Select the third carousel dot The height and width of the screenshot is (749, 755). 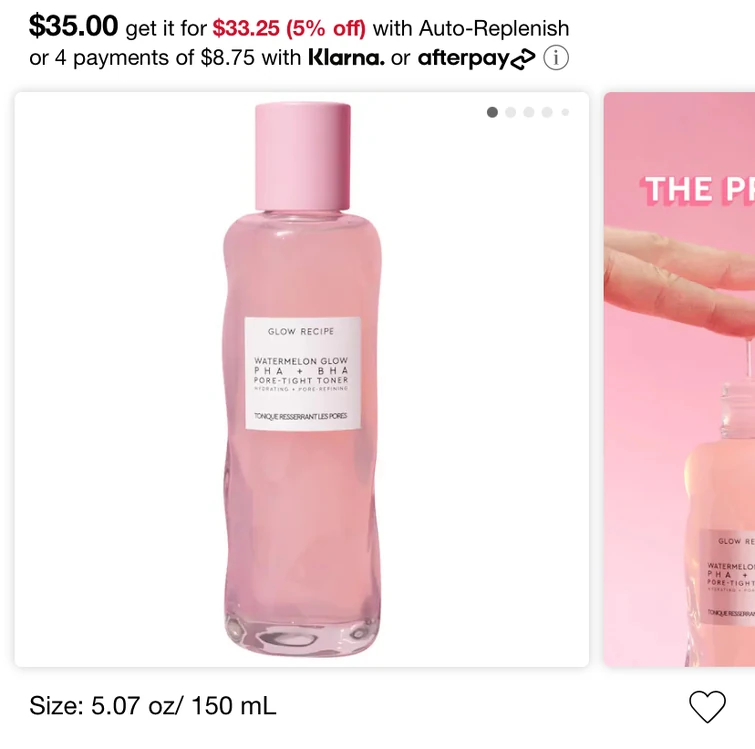point(529,112)
